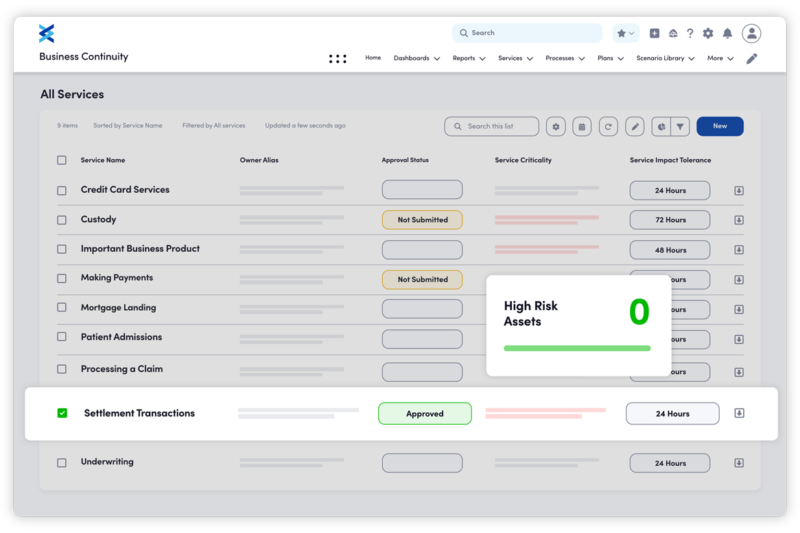Click the blue New button
This screenshot has height=533, width=800.
click(x=720, y=127)
